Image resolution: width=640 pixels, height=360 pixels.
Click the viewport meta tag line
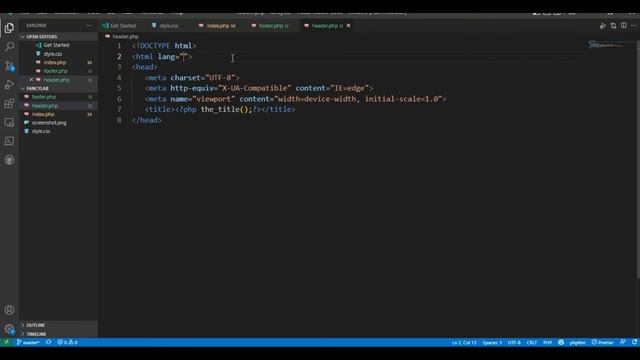[x=296, y=99]
